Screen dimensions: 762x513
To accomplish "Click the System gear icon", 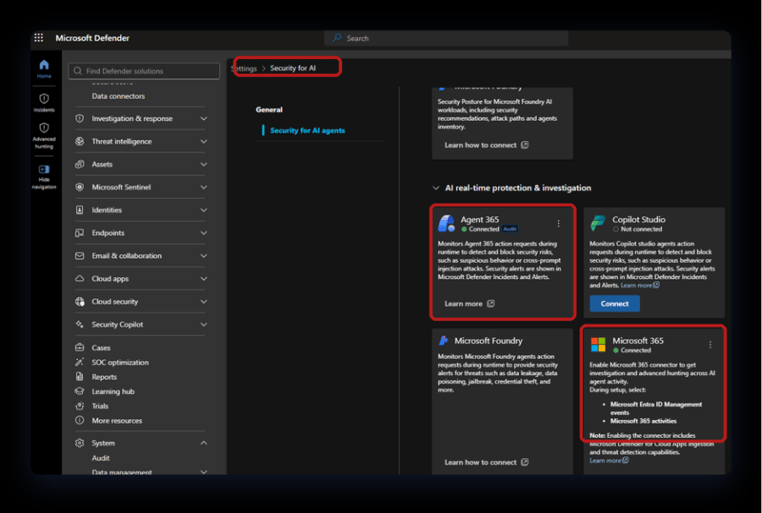I will click(x=80, y=443).
